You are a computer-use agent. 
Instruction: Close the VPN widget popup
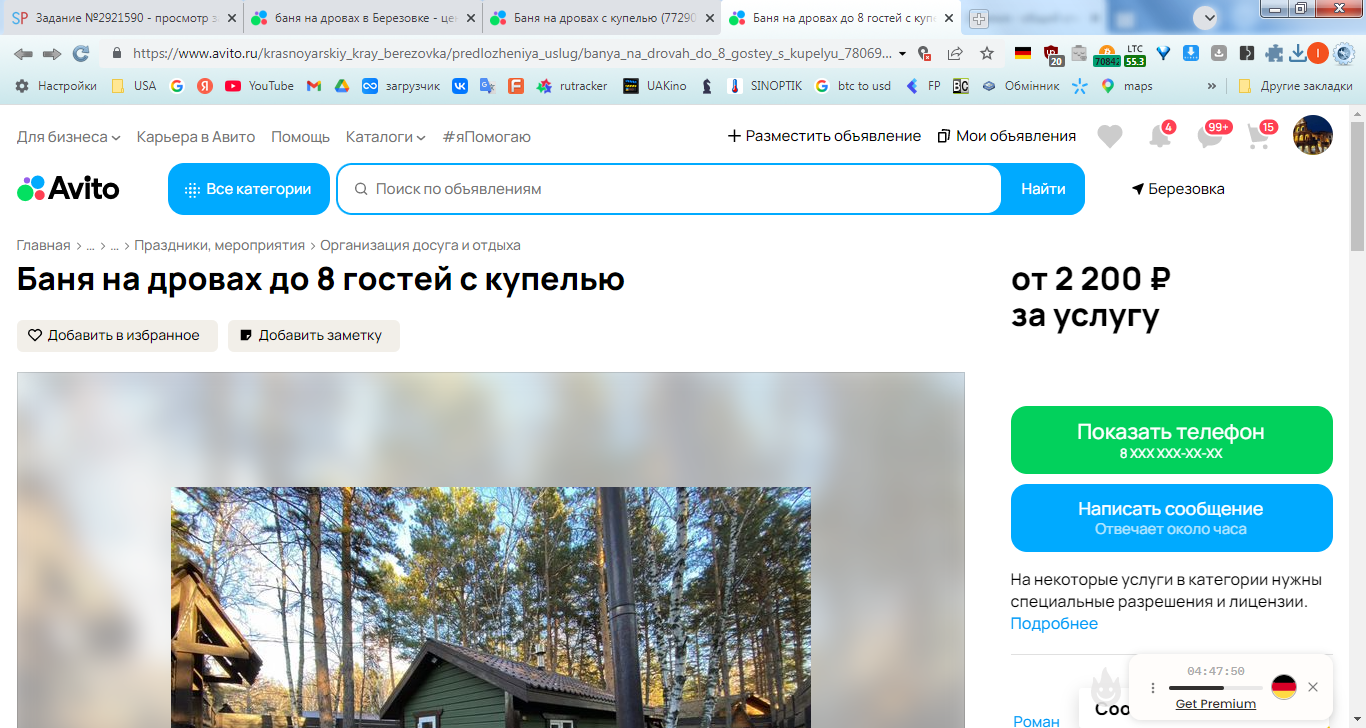1313,687
